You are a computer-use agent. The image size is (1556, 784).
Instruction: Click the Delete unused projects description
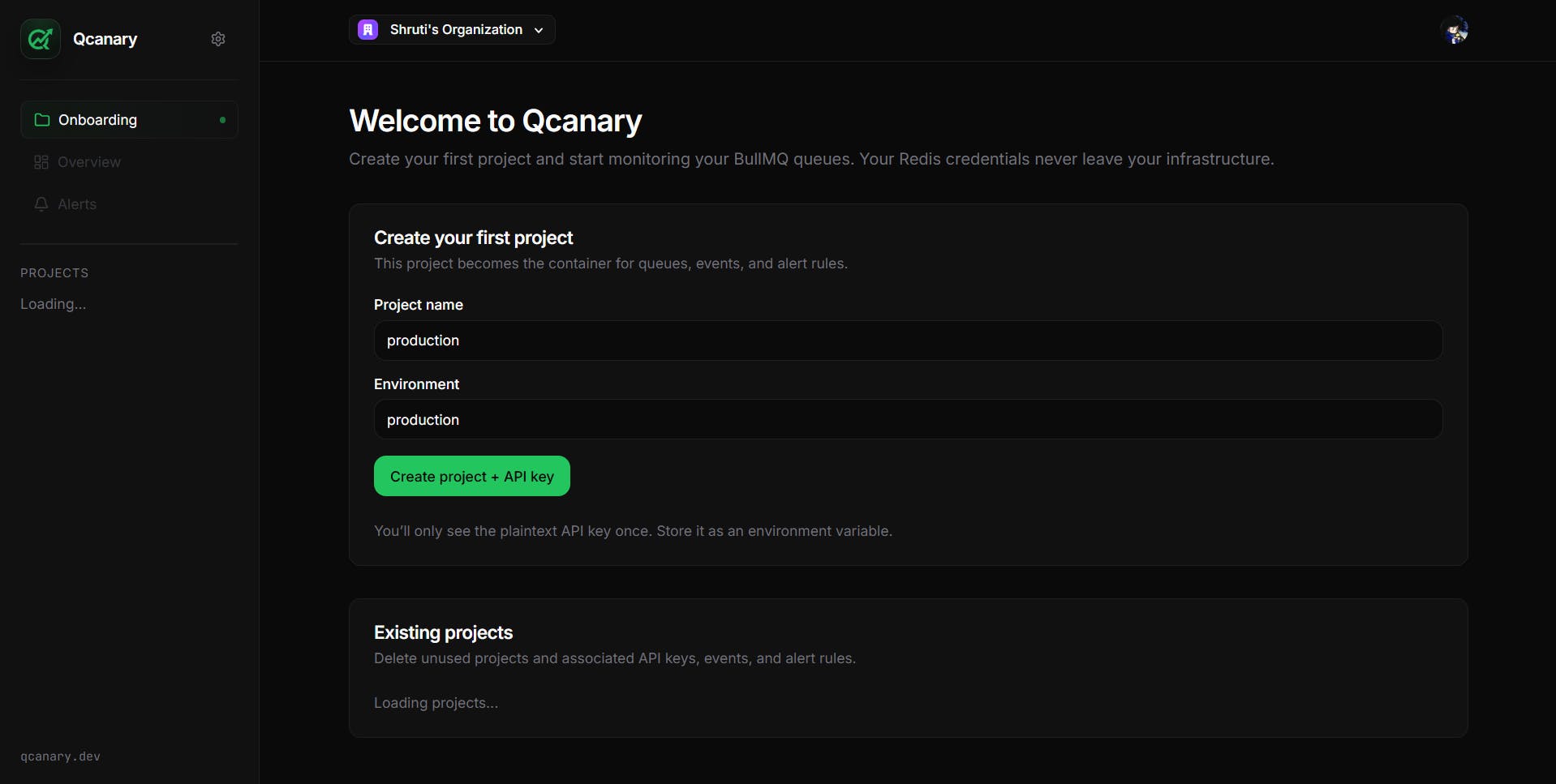click(615, 658)
